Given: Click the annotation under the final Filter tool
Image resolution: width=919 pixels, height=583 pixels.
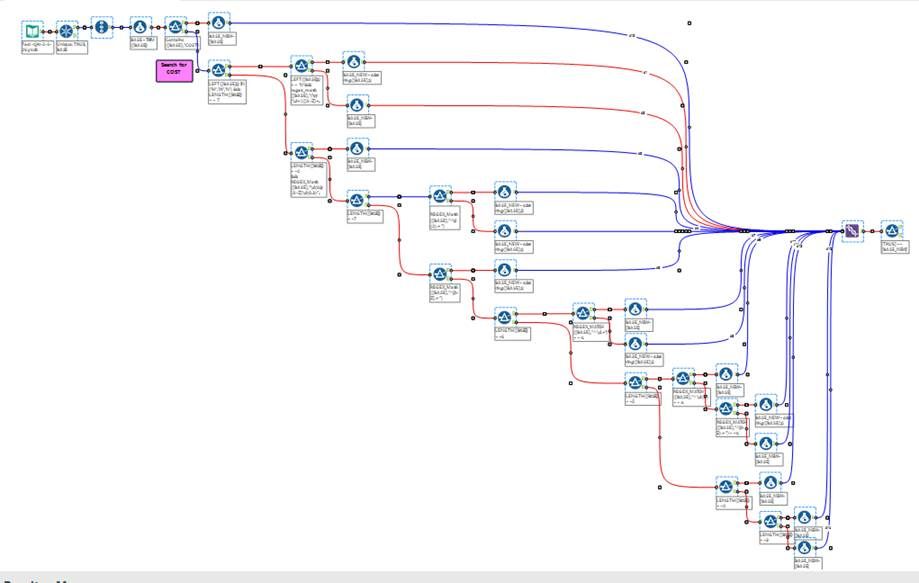Looking at the screenshot, I should point(894,247).
